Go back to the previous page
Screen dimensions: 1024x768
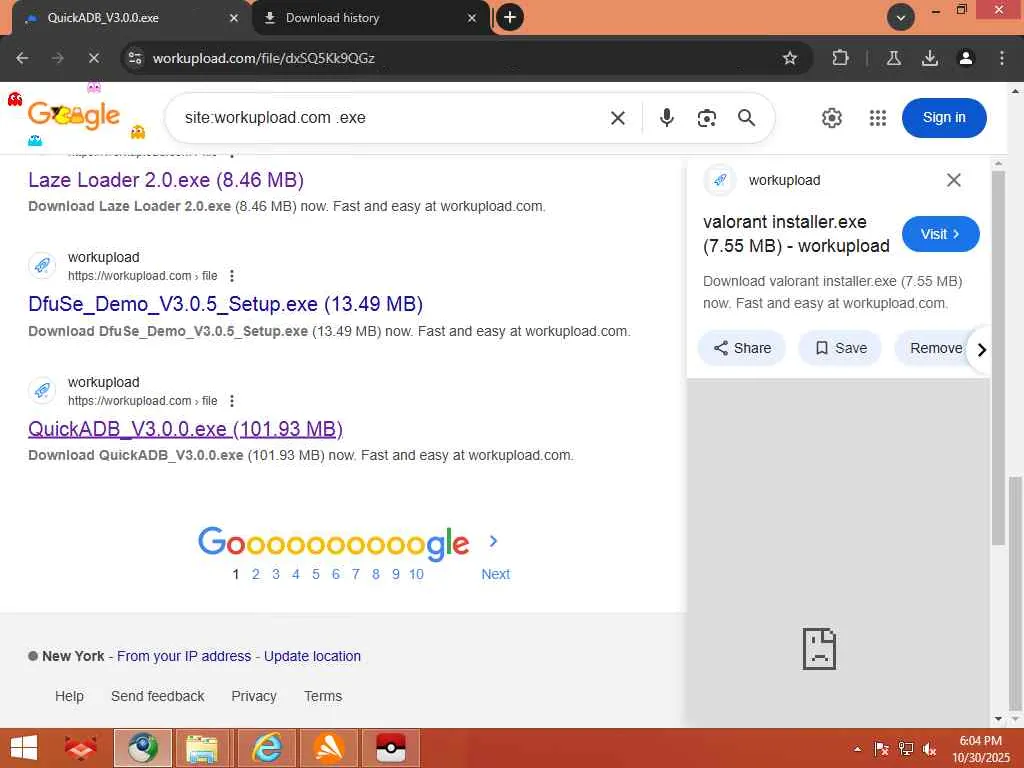tap(22, 58)
